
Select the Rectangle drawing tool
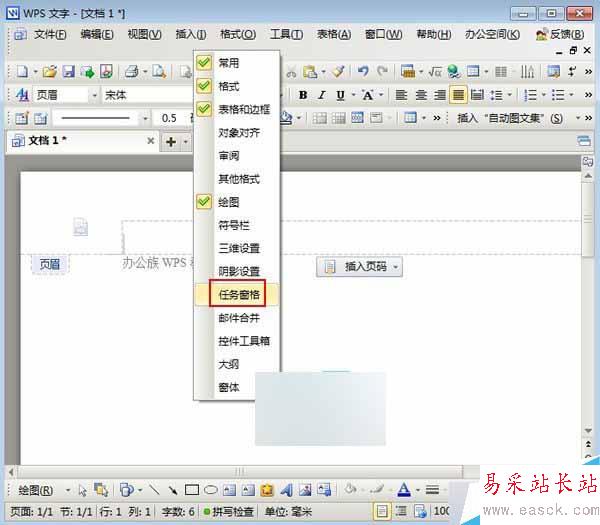click(192, 489)
